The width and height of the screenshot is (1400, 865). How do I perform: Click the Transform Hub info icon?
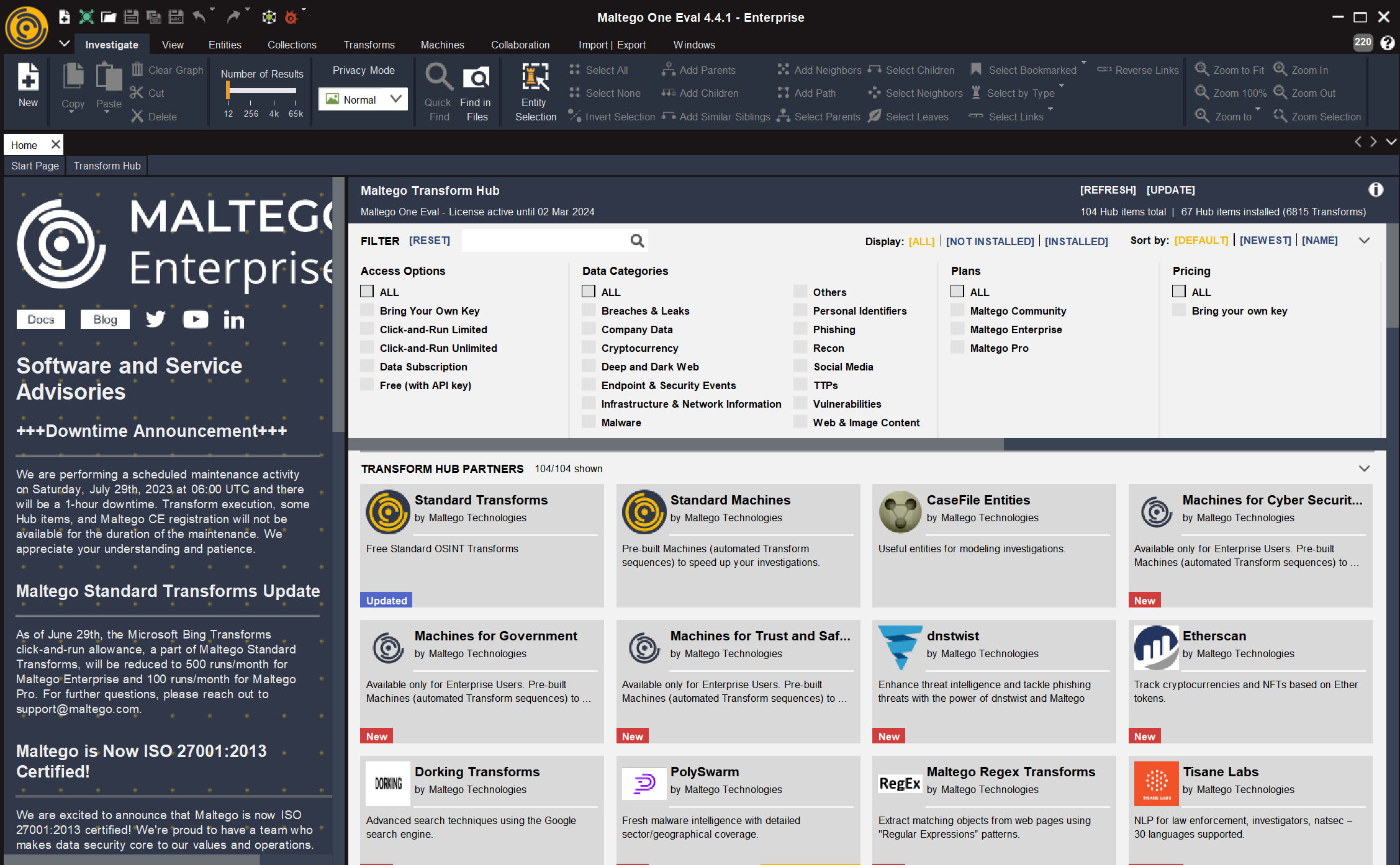1376,190
